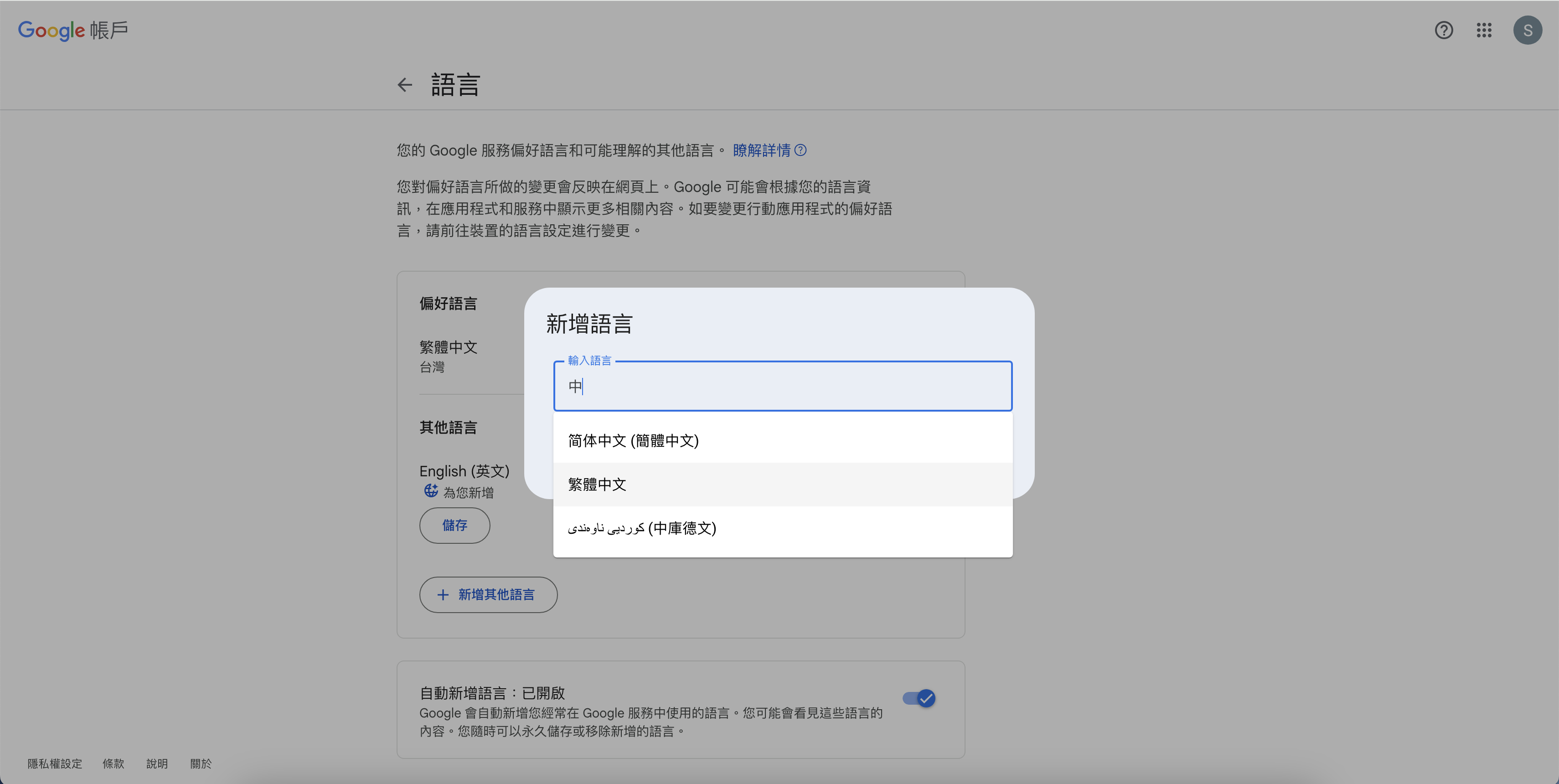Click 關於 in the footer
This screenshot has width=1559, height=784.
[201, 763]
